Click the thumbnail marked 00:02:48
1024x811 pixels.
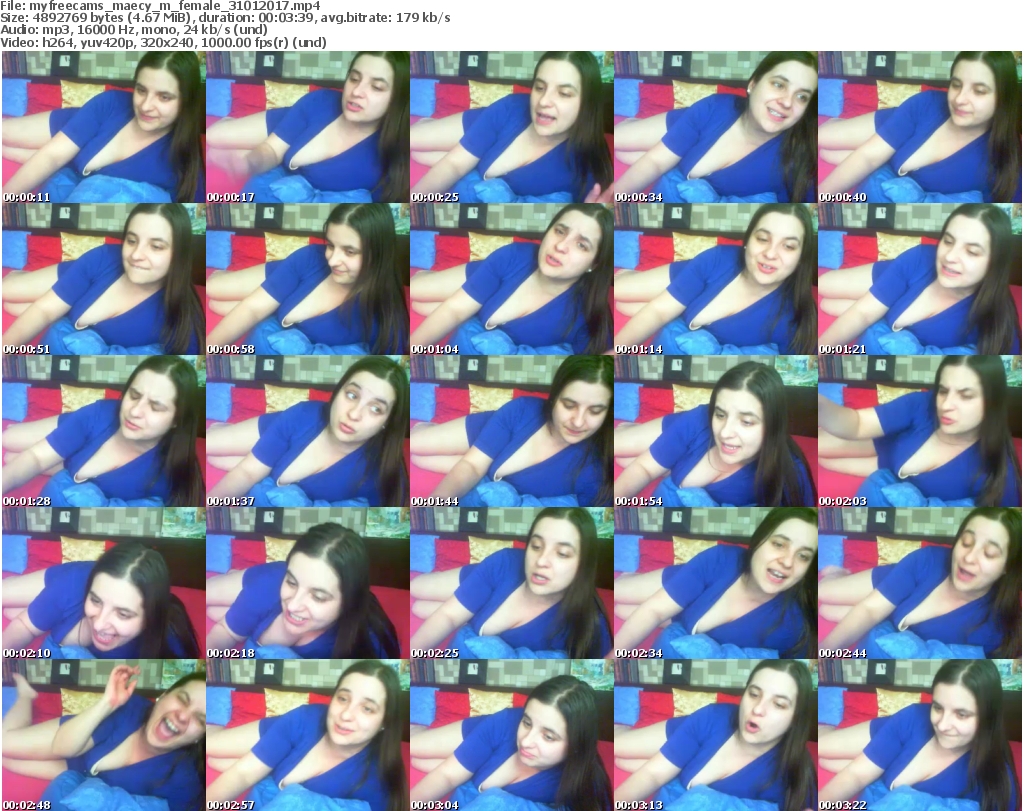103,735
